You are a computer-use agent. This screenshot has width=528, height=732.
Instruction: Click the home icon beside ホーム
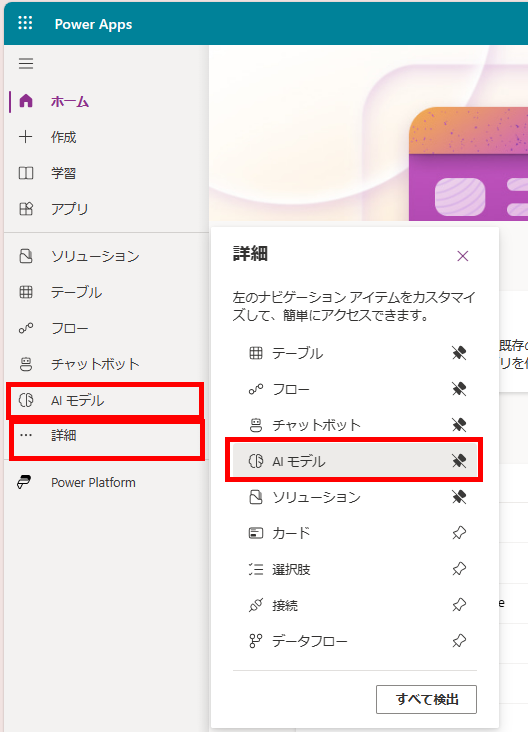click(x=26, y=101)
